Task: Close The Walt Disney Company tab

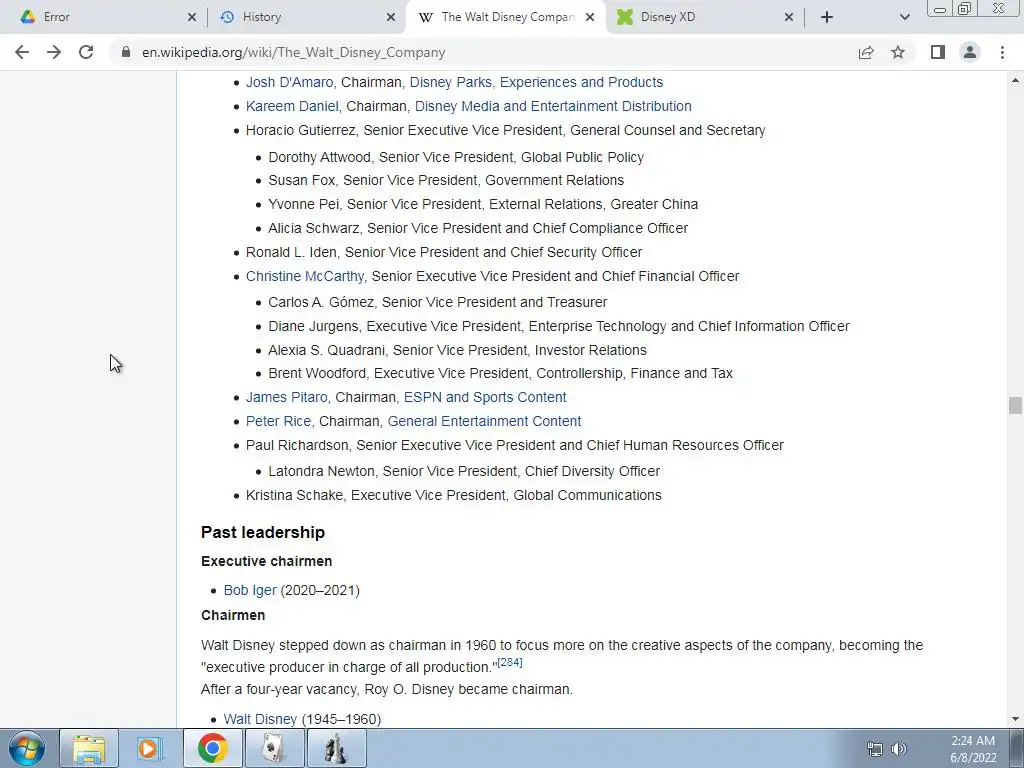Action: pos(590,17)
